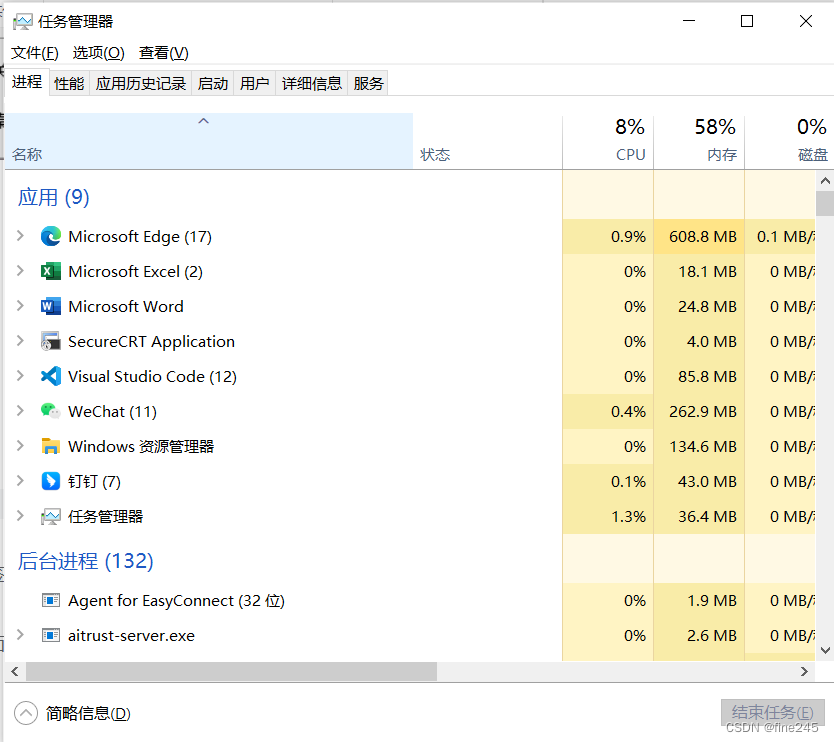Collapse to 简略信息 using the circle arrow icon

26,713
